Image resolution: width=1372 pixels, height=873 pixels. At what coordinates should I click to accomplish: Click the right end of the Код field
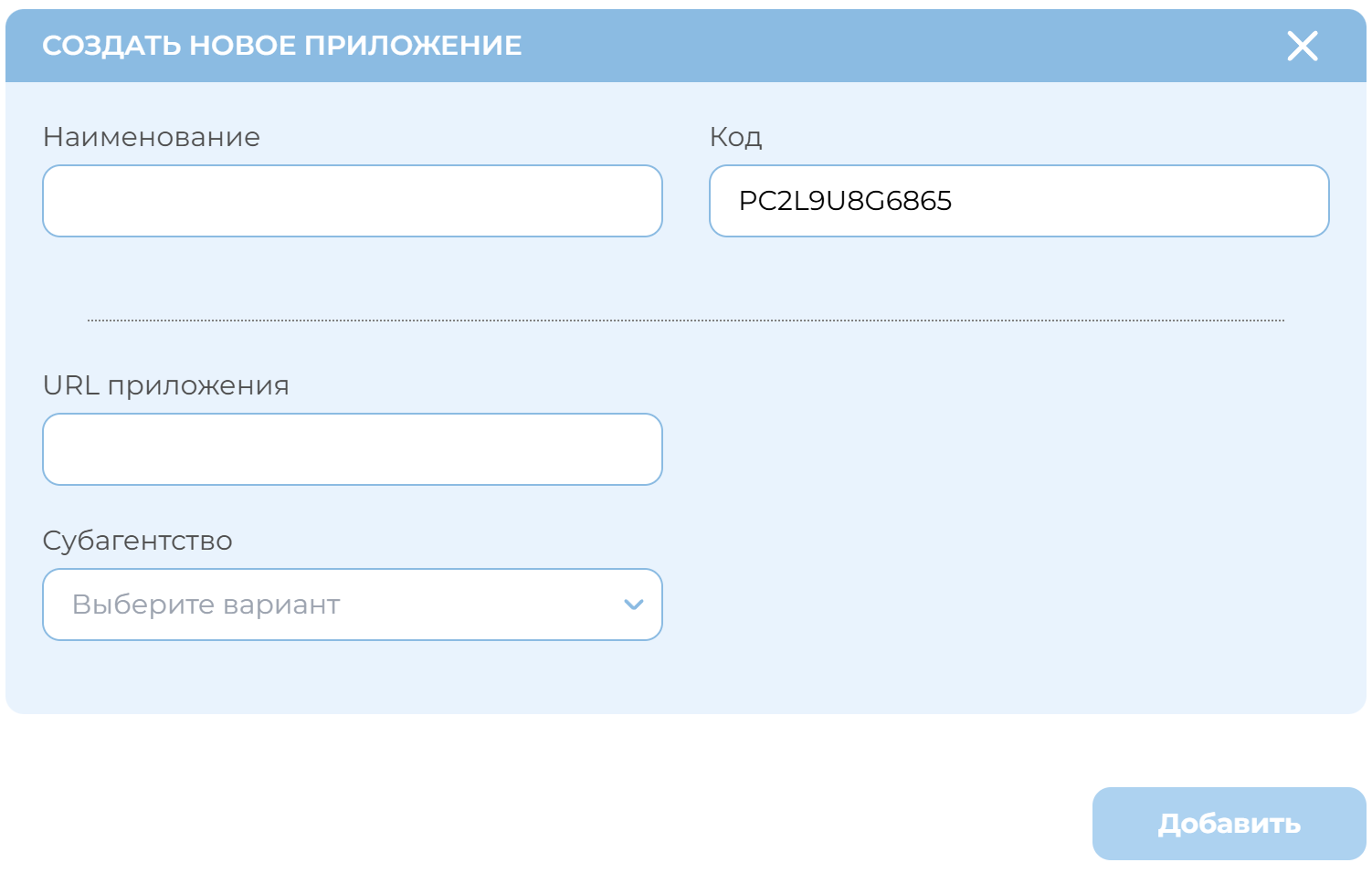point(1297,201)
